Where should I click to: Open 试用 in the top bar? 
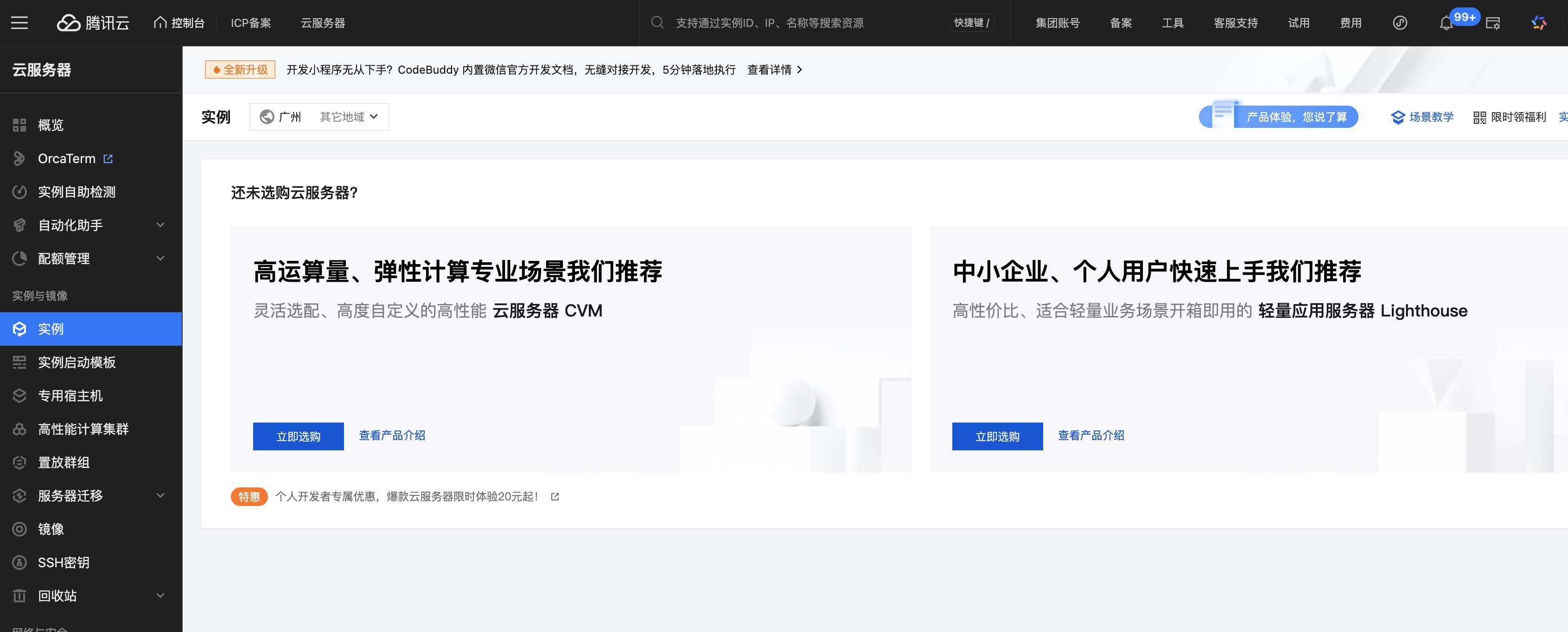(x=1298, y=23)
